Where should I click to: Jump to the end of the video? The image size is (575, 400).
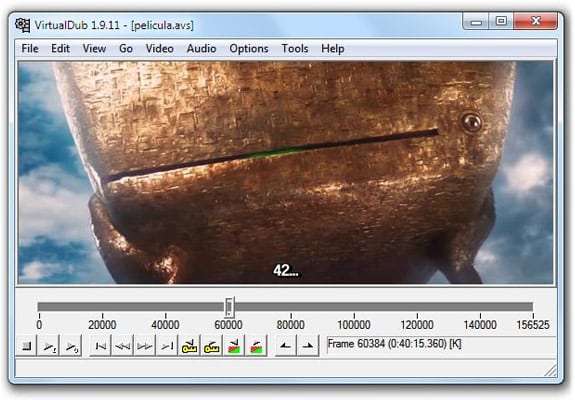tap(167, 345)
